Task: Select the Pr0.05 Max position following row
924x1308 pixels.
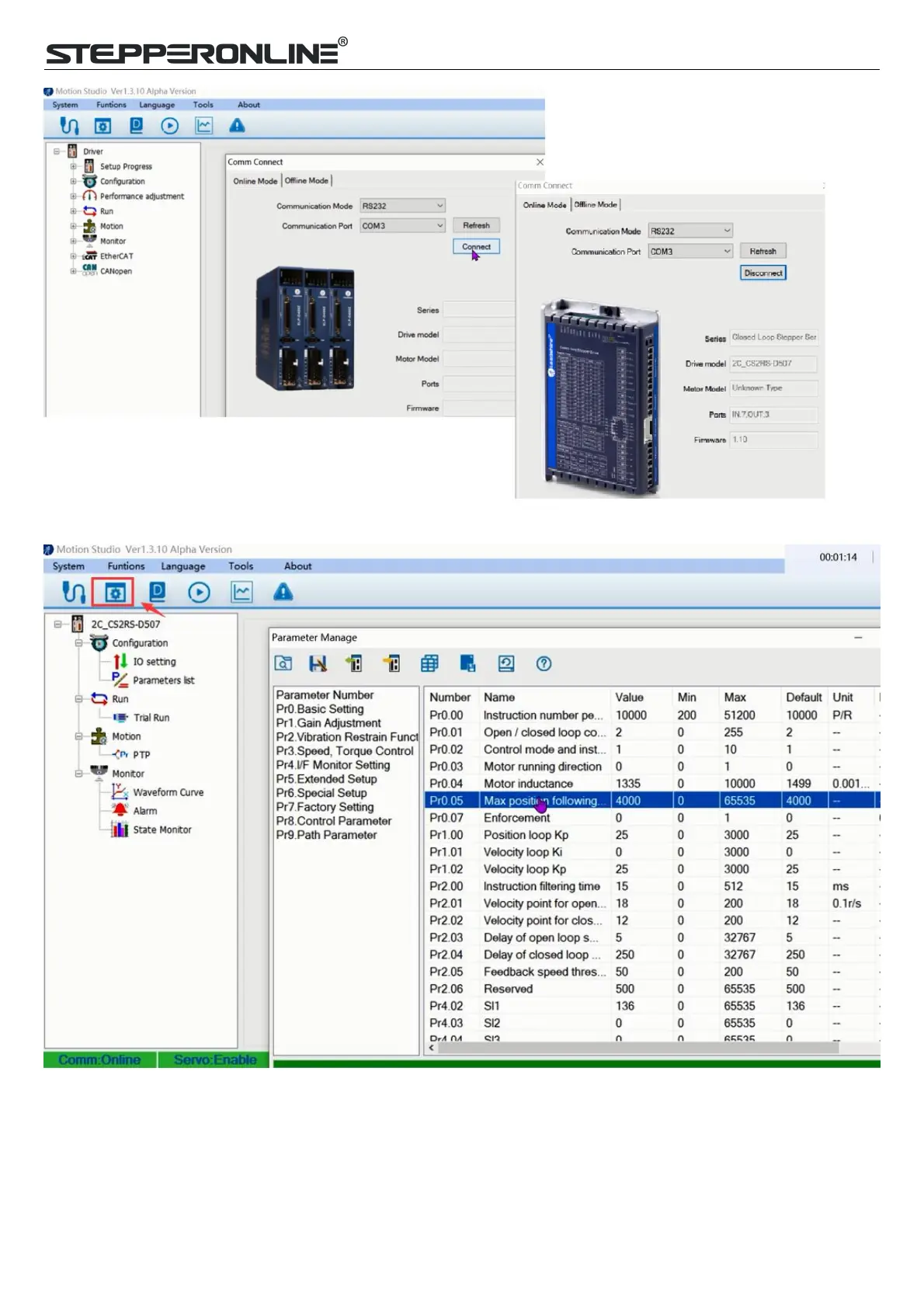Action: point(652,801)
